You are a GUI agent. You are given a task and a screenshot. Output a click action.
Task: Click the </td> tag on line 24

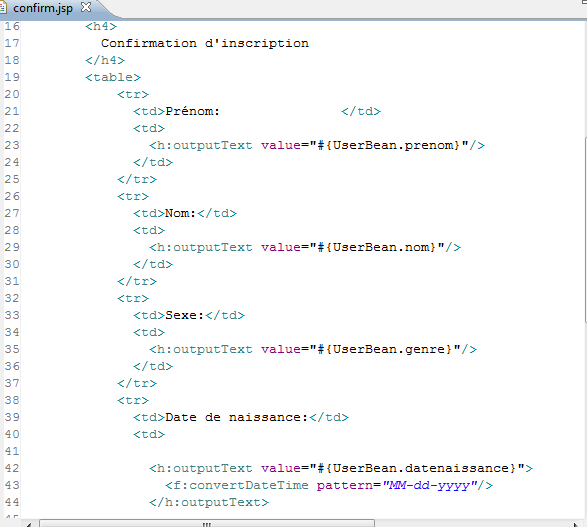click(x=153, y=162)
